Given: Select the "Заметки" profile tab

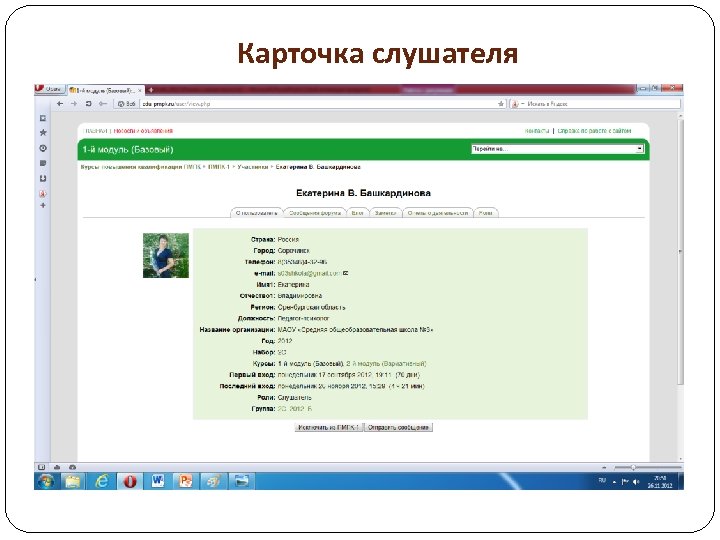Looking at the screenshot, I should pyautogui.click(x=385, y=213).
